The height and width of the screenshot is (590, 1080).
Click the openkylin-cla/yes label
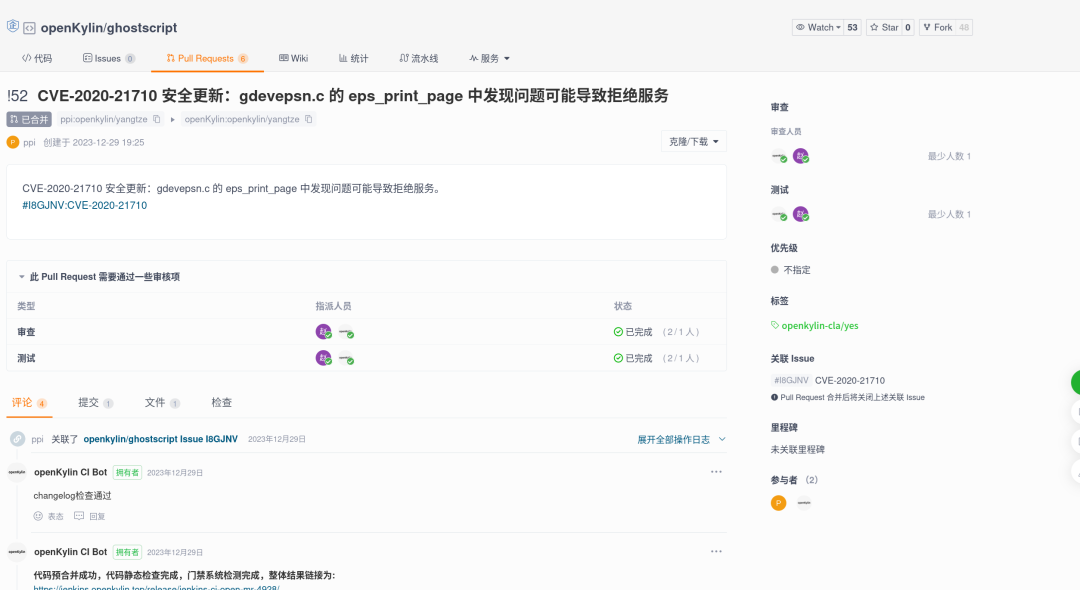tap(819, 325)
